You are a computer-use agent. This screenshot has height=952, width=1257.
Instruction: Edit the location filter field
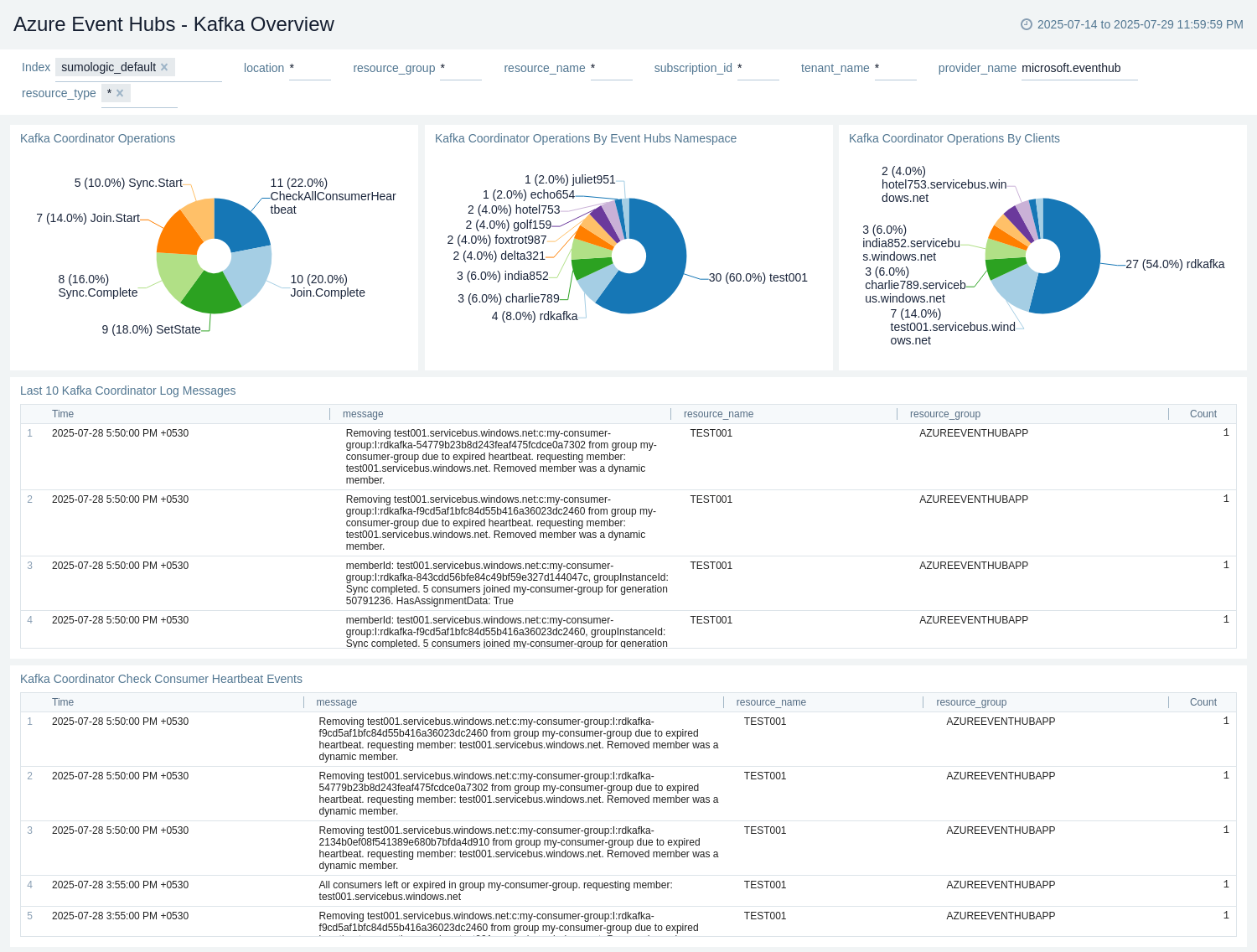pyautogui.click(x=310, y=68)
